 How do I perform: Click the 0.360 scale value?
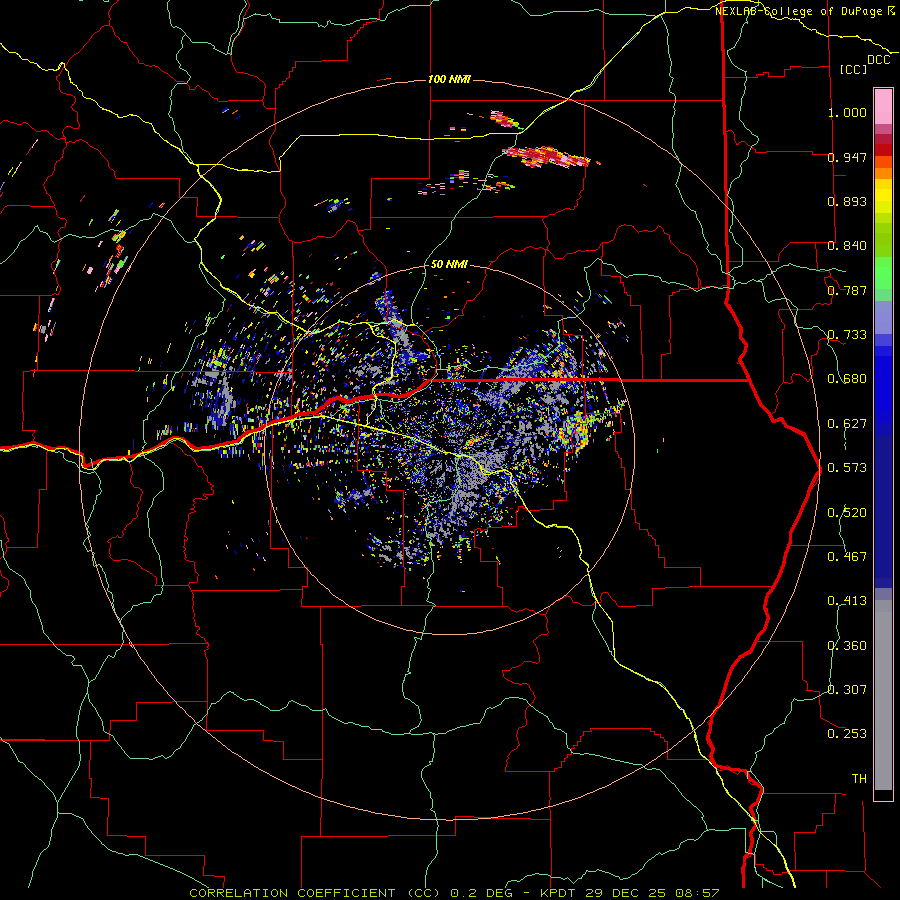point(847,646)
